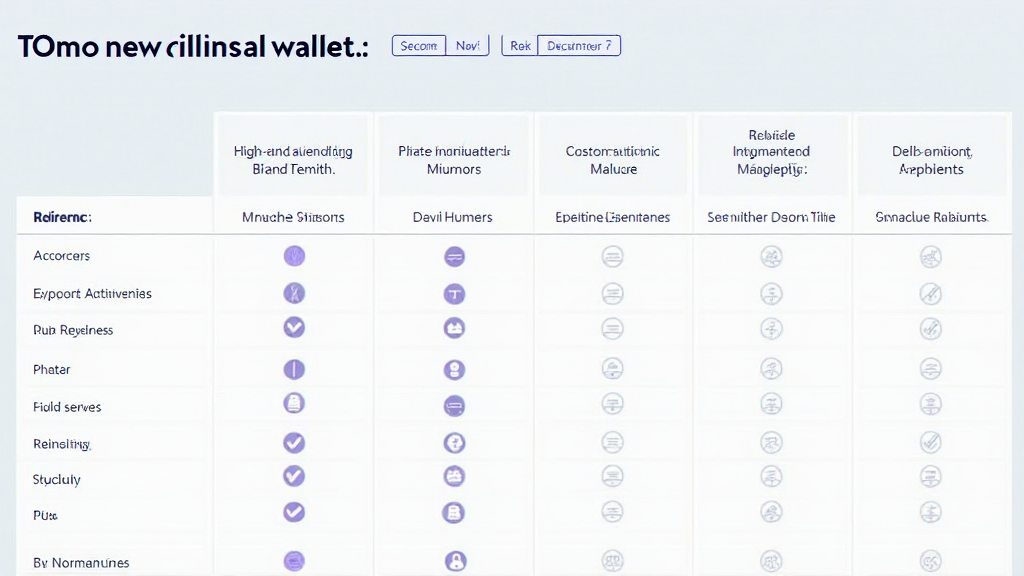Toggle the Stuciuly checkmark under Muuche Stiimonts
The image size is (1024, 576).
[294, 476]
